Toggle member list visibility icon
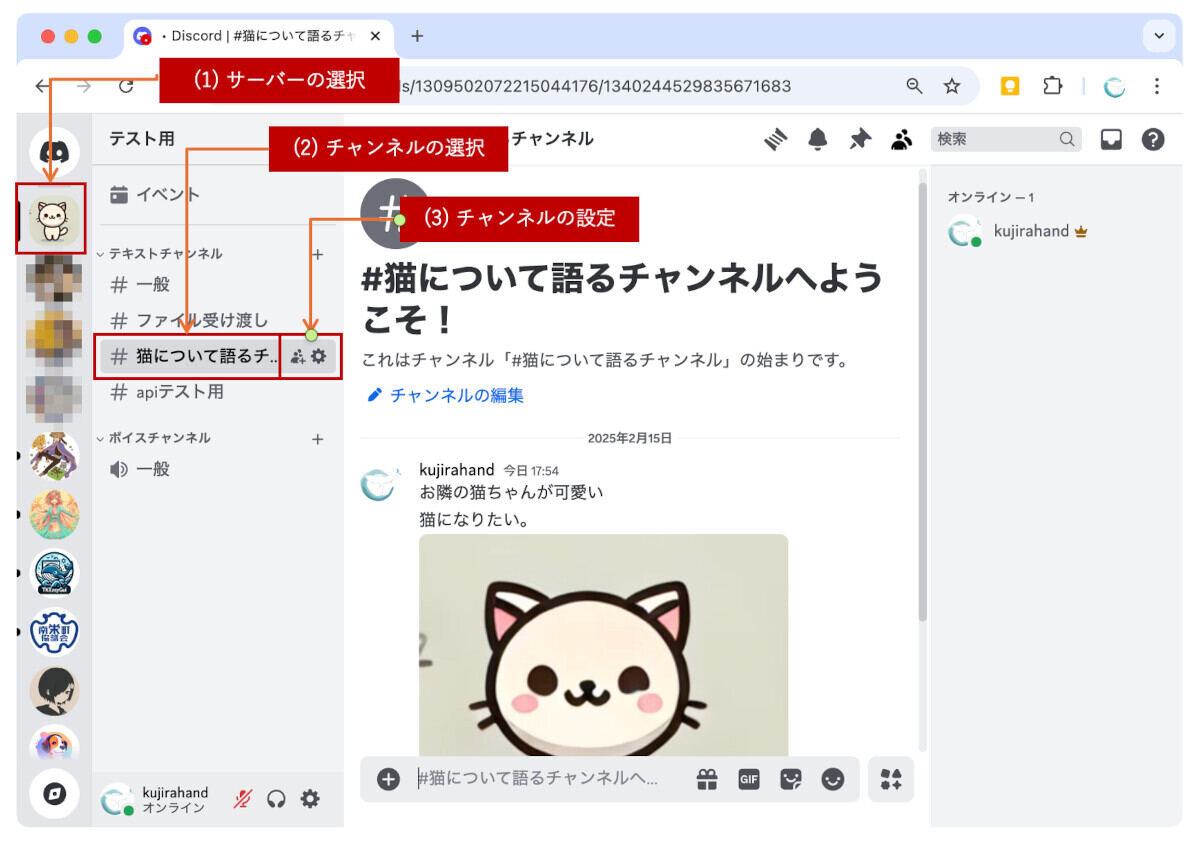Screen dimensions: 1200x847 [902, 140]
